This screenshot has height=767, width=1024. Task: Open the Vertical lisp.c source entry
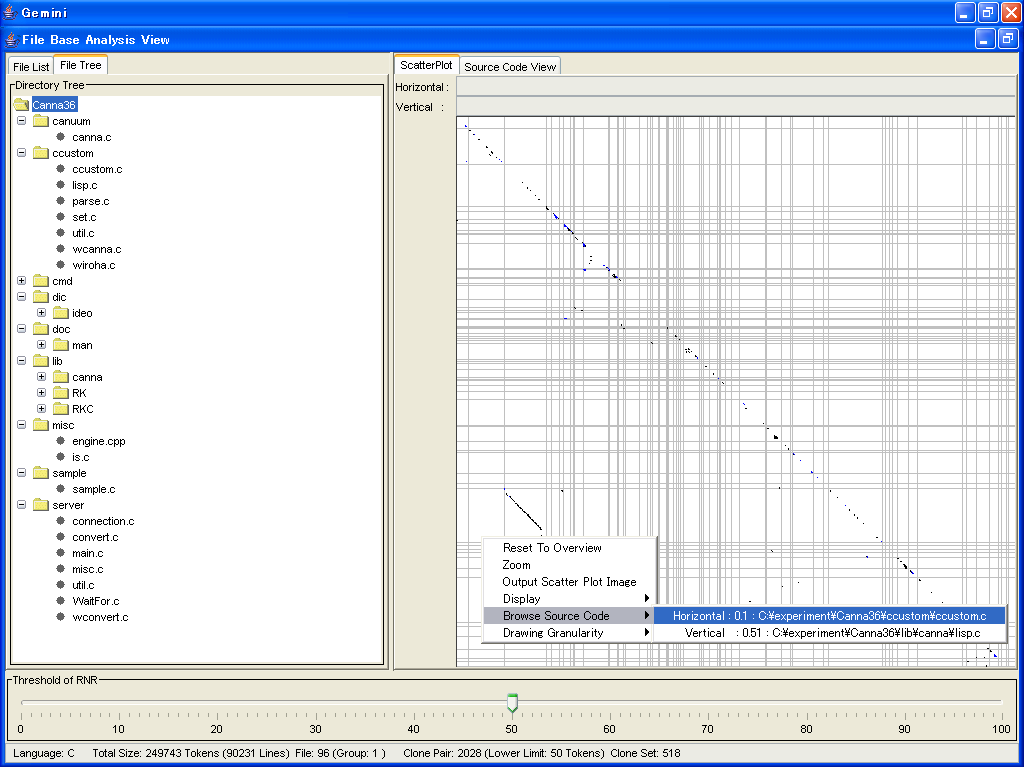pyautogui.click(x=832, y=633)
